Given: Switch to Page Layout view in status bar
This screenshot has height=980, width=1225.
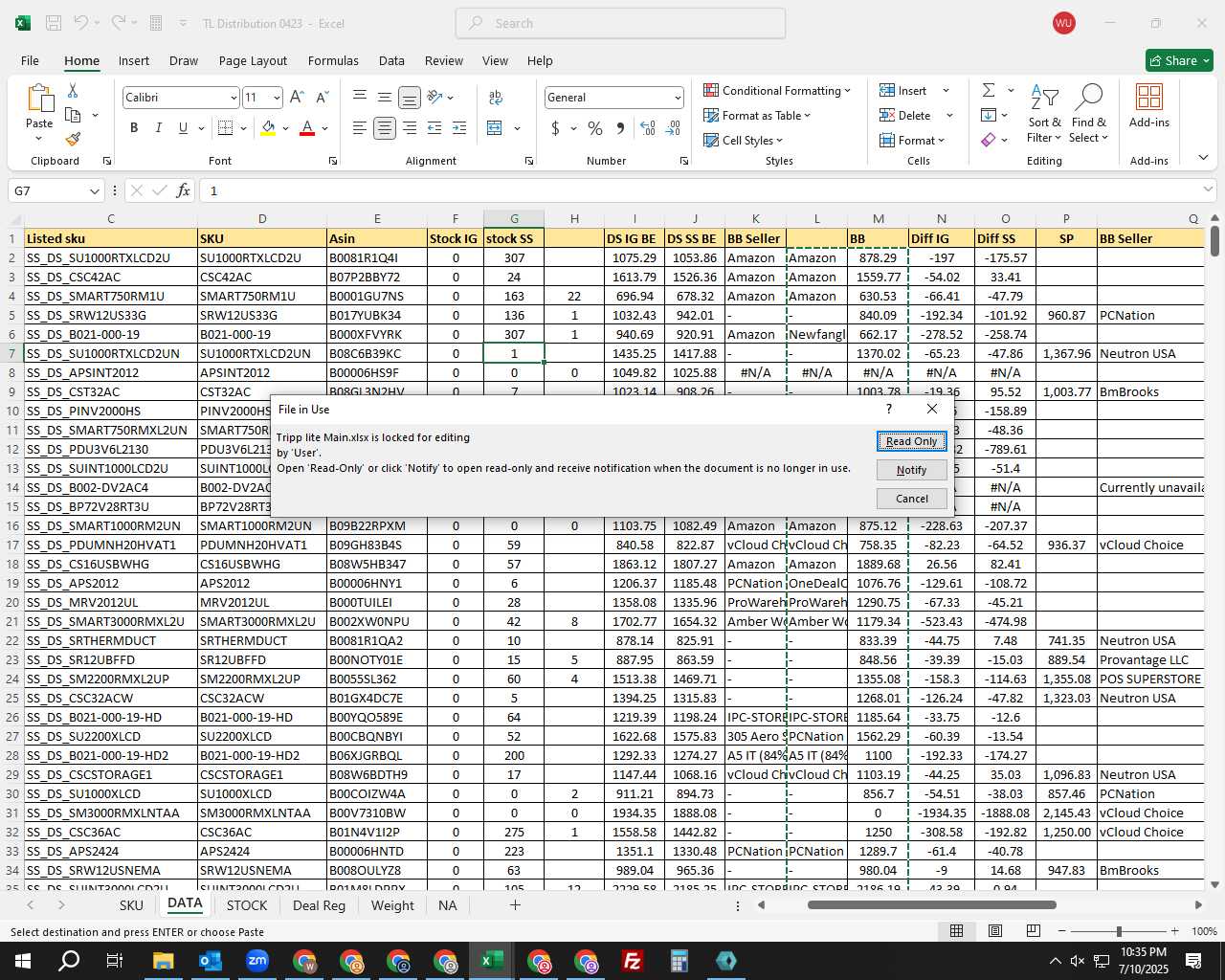Looking at the screenshot, I should click(994, 931).
